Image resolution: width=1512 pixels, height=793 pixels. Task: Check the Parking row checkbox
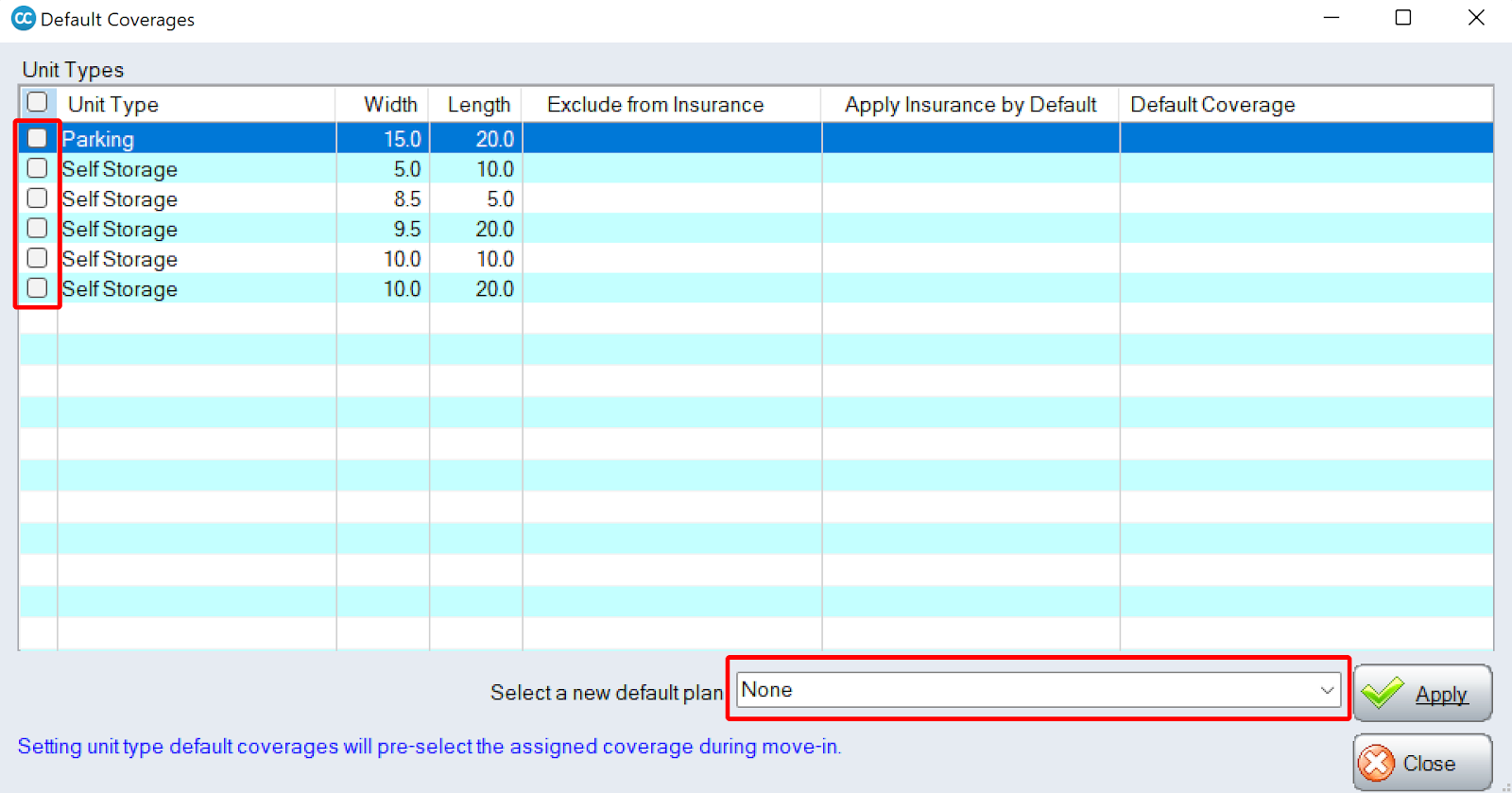pyautogui.click(x=37, y=138)
